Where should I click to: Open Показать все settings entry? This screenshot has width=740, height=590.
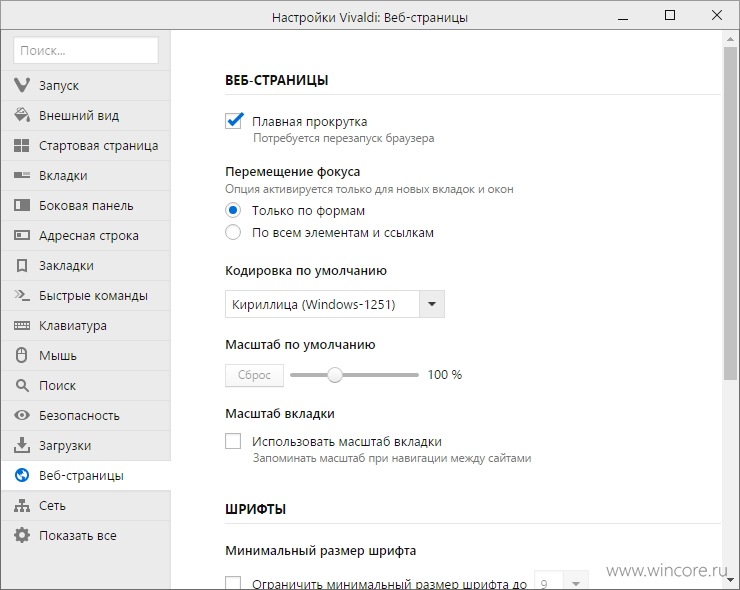pos(85,535)
